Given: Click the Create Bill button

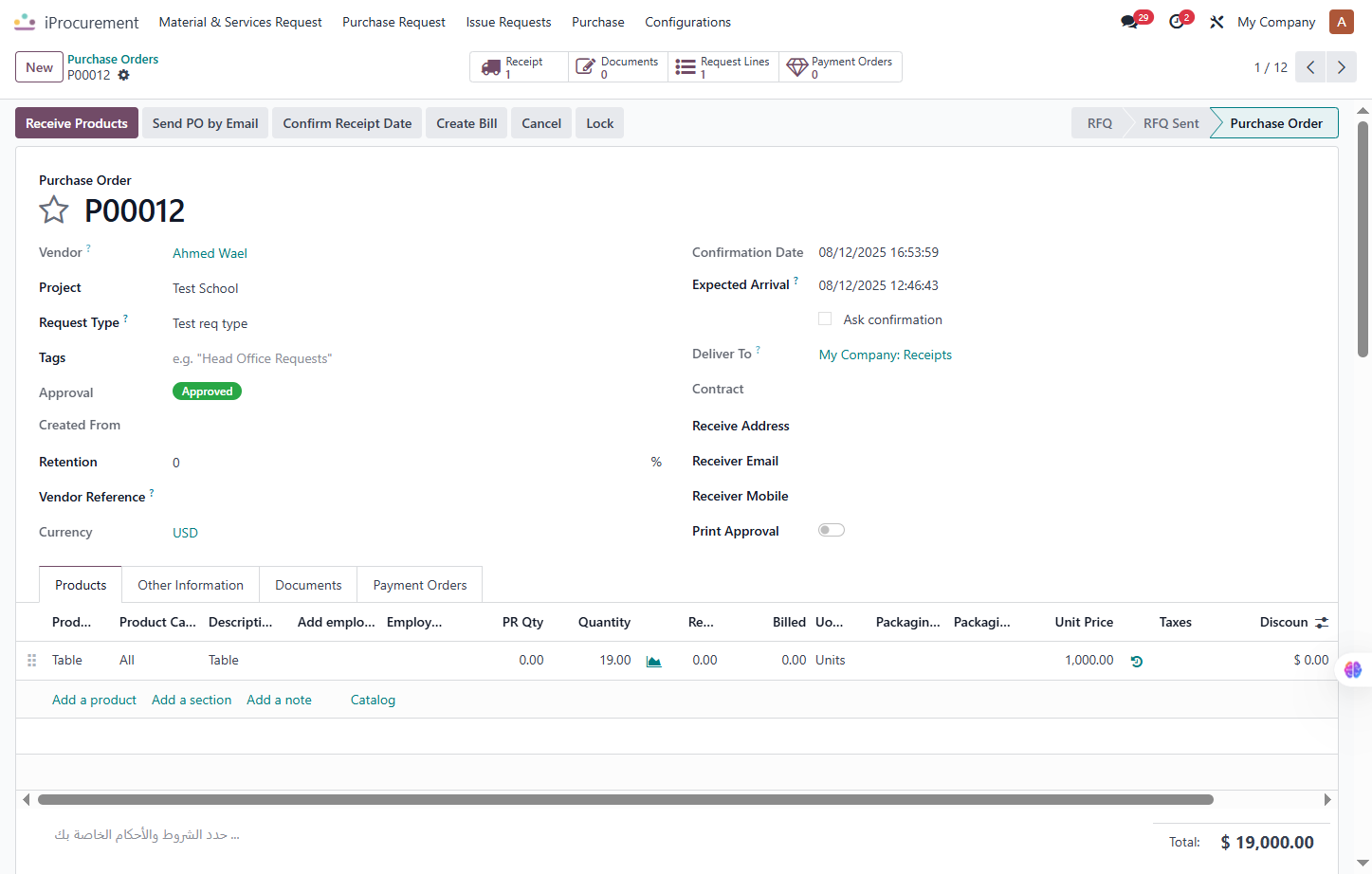Looking at the screenshot, I should [x=466, y=123].
